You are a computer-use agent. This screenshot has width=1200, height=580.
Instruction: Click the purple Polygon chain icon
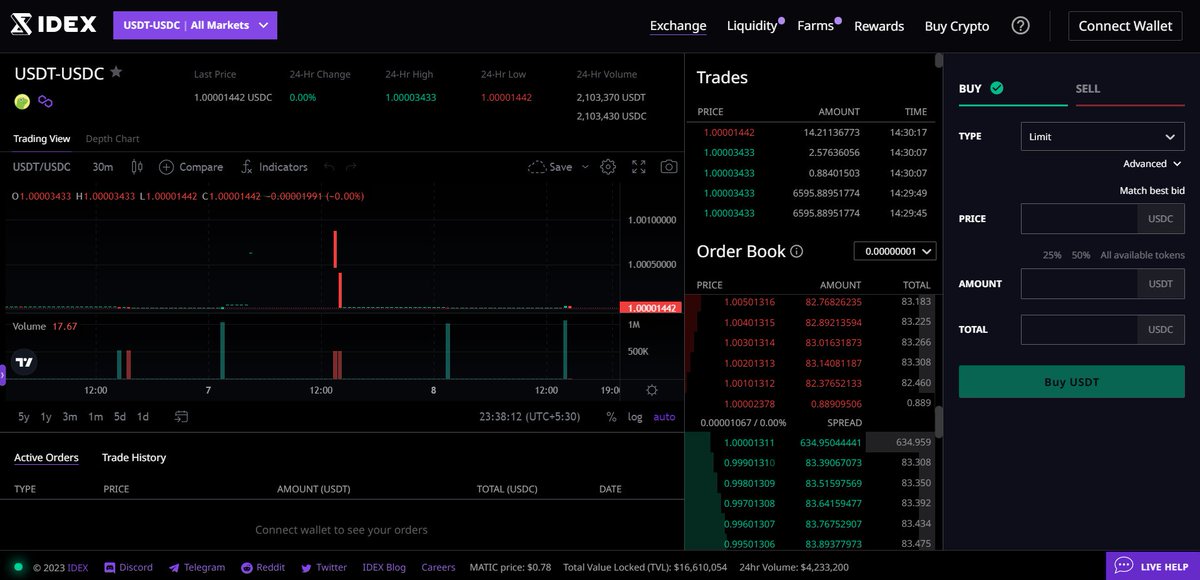(x=45, y=101)
